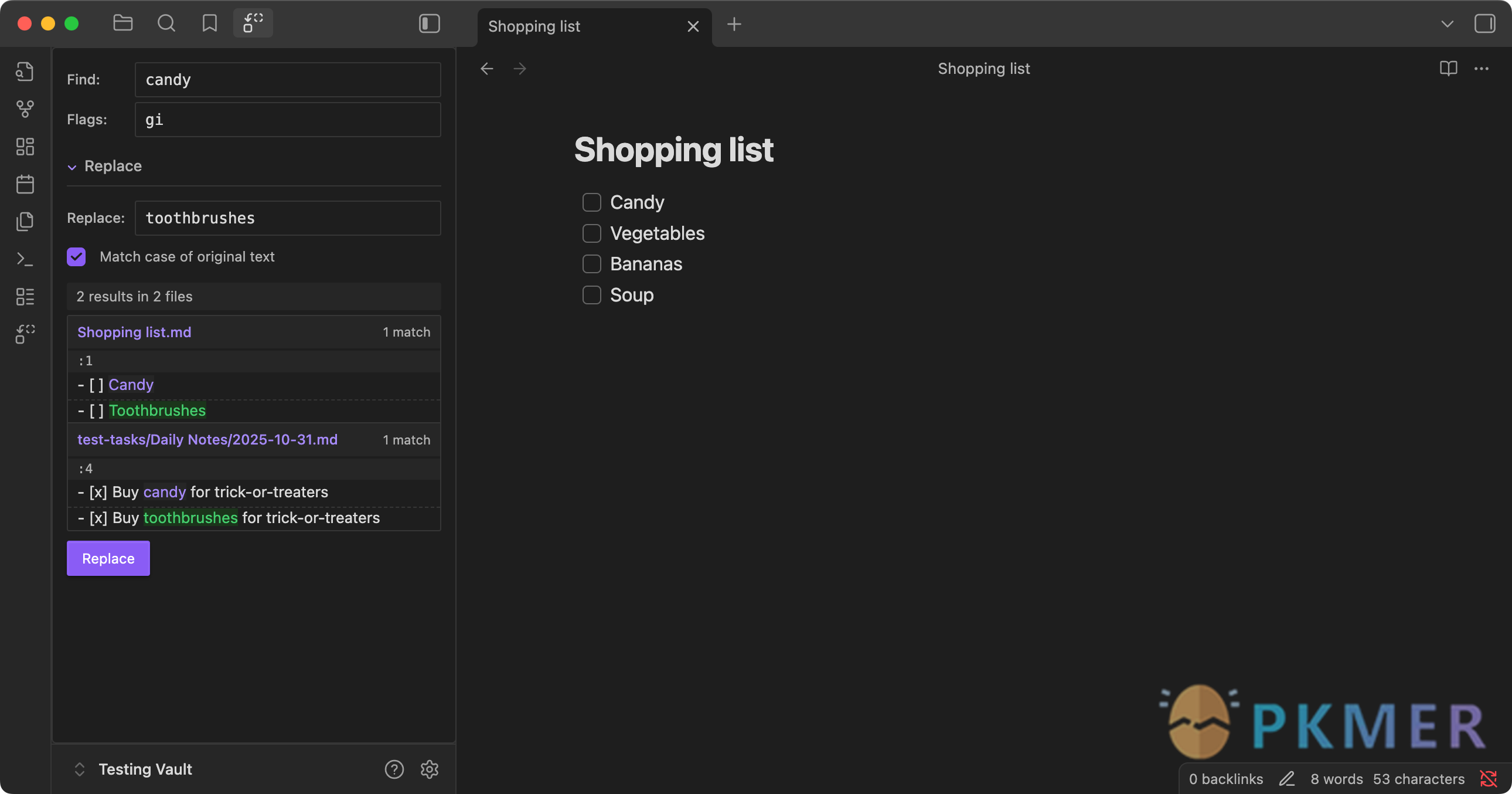Click the Soup list item text
1512x794 pixels.
[632, 295]
